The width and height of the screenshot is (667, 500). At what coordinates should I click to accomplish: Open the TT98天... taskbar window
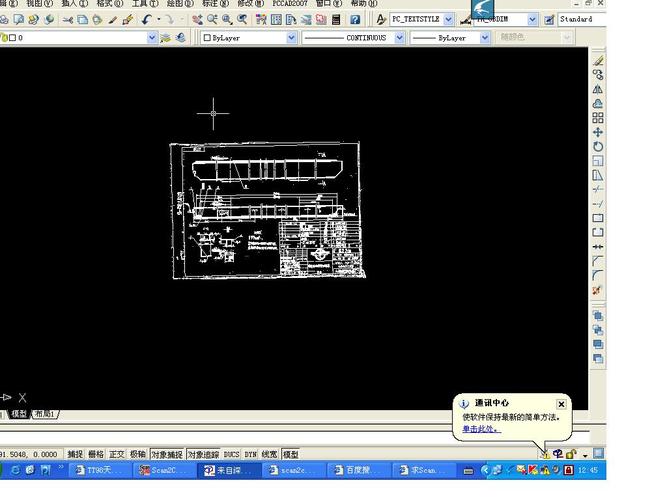coord(99,470)
